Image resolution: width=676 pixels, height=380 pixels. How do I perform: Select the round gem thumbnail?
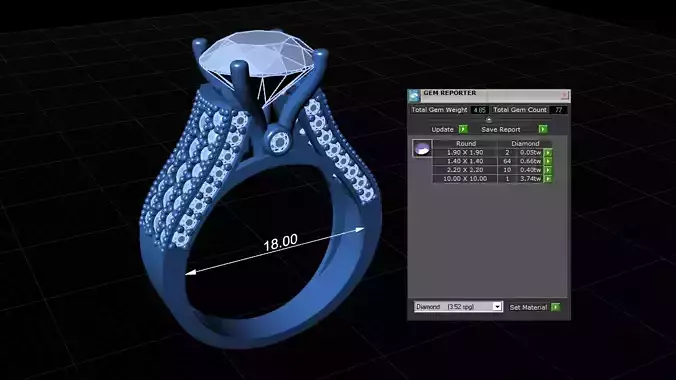(422, 148)
